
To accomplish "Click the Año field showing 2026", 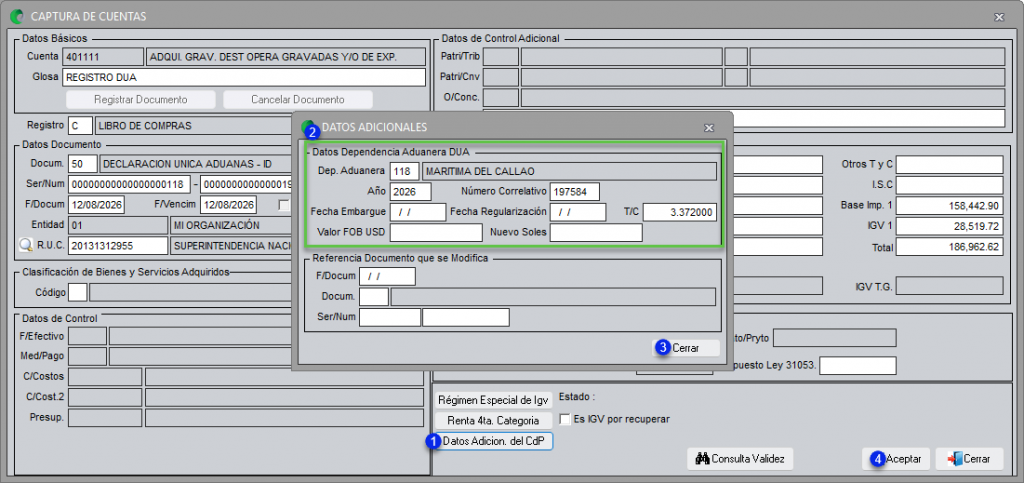I will 411,192.
